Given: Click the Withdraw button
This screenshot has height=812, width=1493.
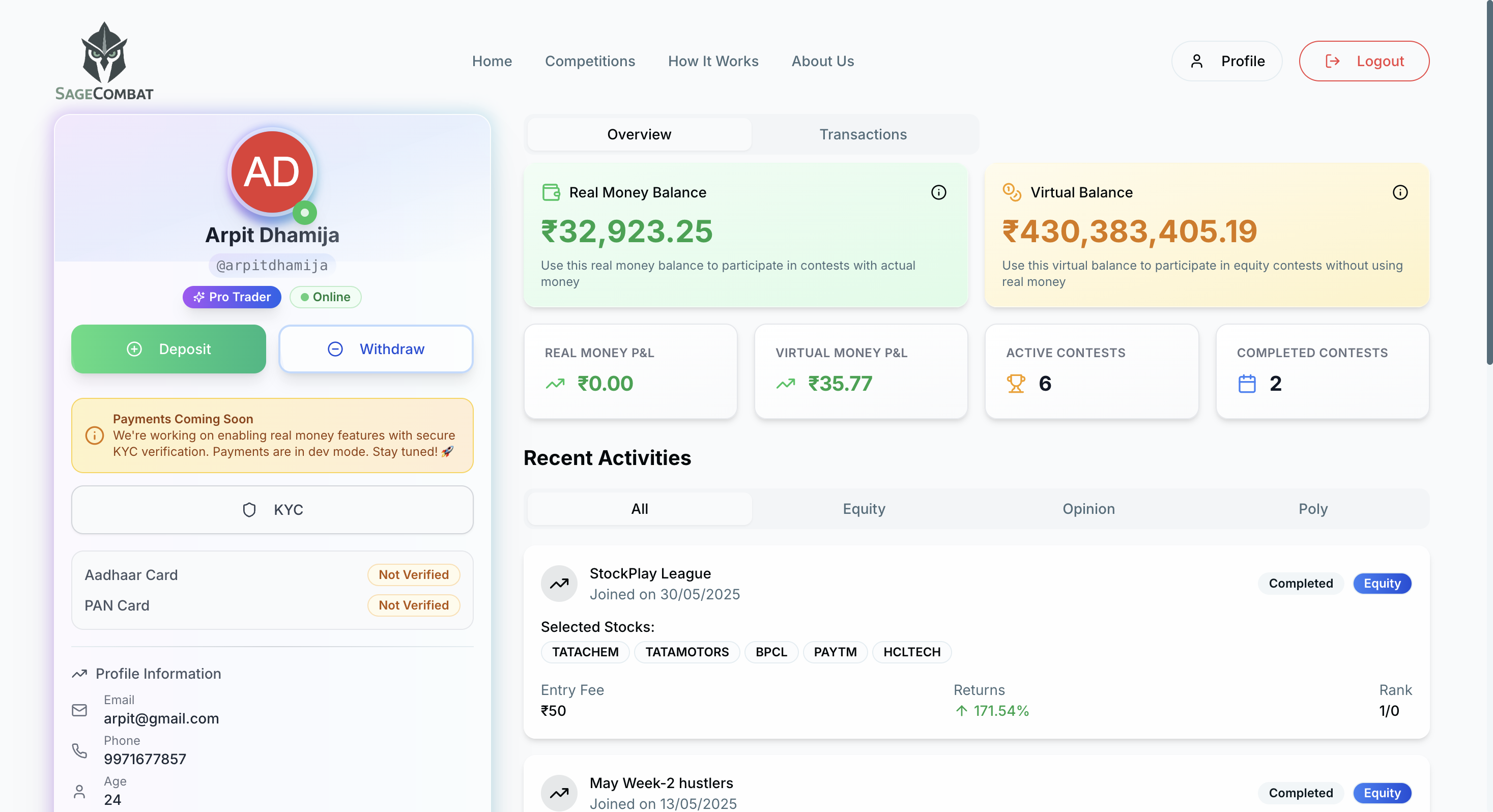Looking at the screenshot, I should (376, 349).
